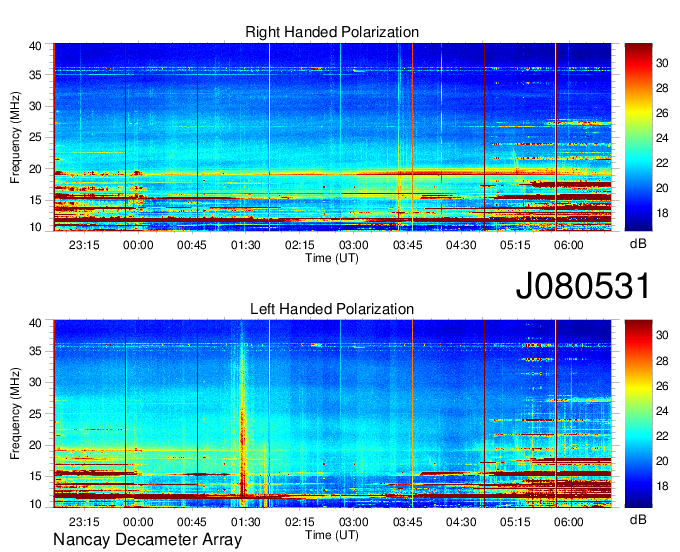Screen dimensions: 680x552
Task: Click the Right Handed plot's color scale bar
Action: pos(638,137)
